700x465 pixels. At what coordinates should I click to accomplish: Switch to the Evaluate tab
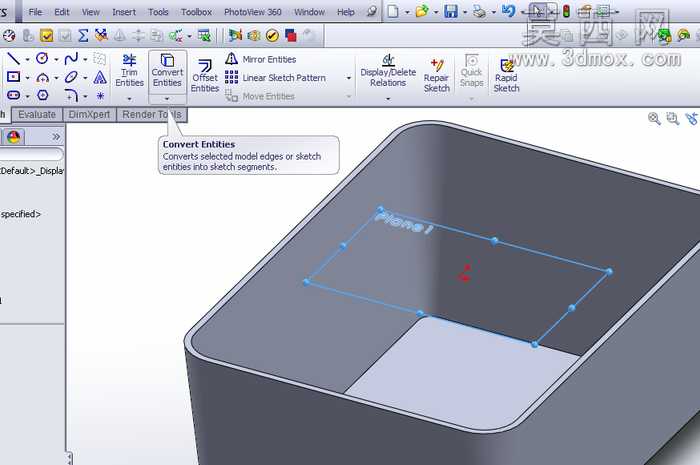coord(37,115)
